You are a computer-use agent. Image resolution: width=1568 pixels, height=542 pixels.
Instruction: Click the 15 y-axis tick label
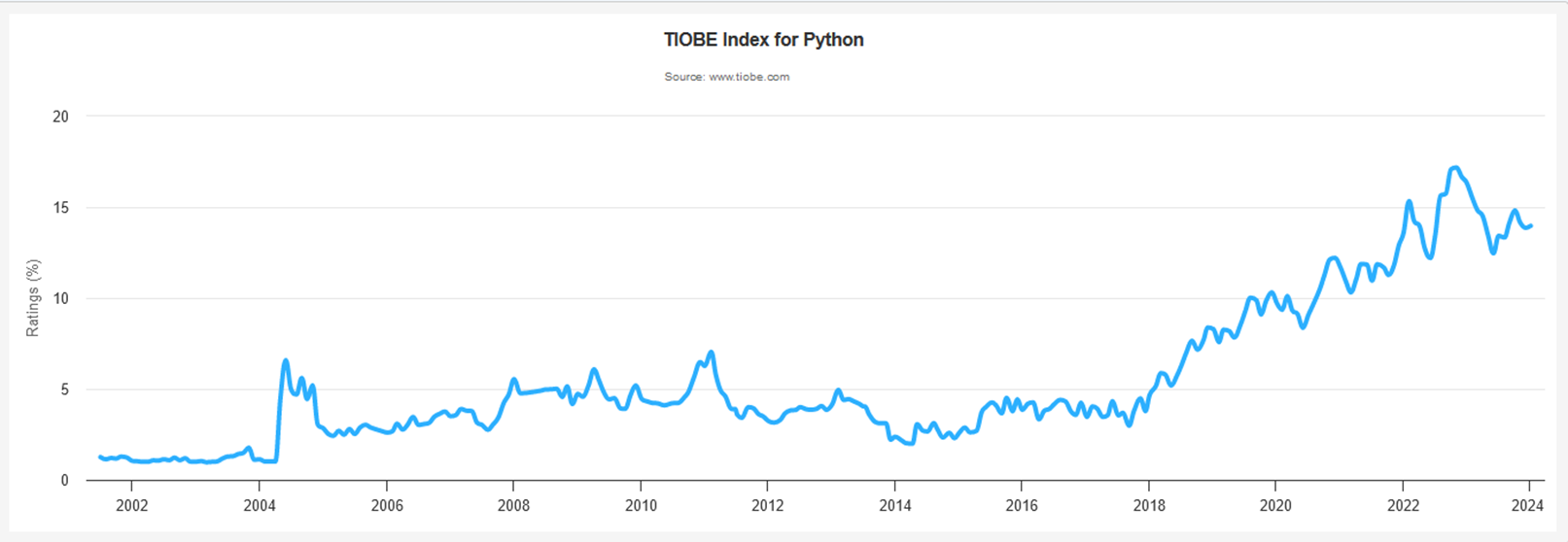point(61,208)
